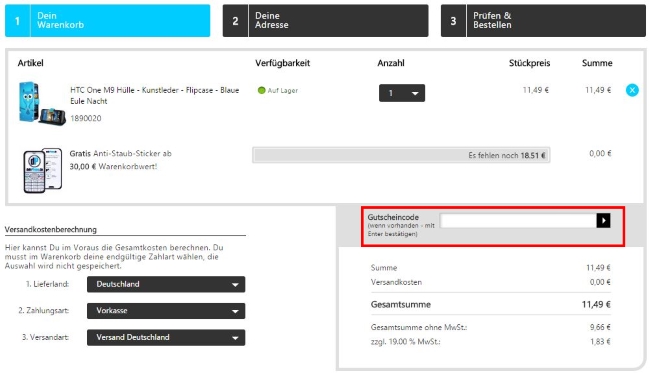Screen dimensions: 650x373
Task: Open the Versandart Versand Deutschland dropdown
Action: (166, 337)
